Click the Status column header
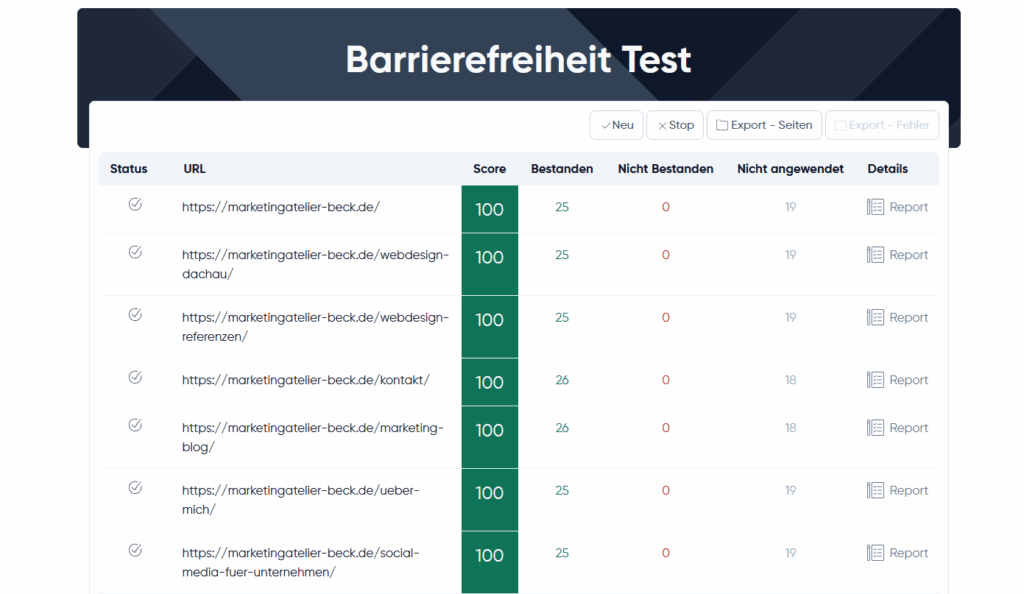 click(x=129, y=168)
